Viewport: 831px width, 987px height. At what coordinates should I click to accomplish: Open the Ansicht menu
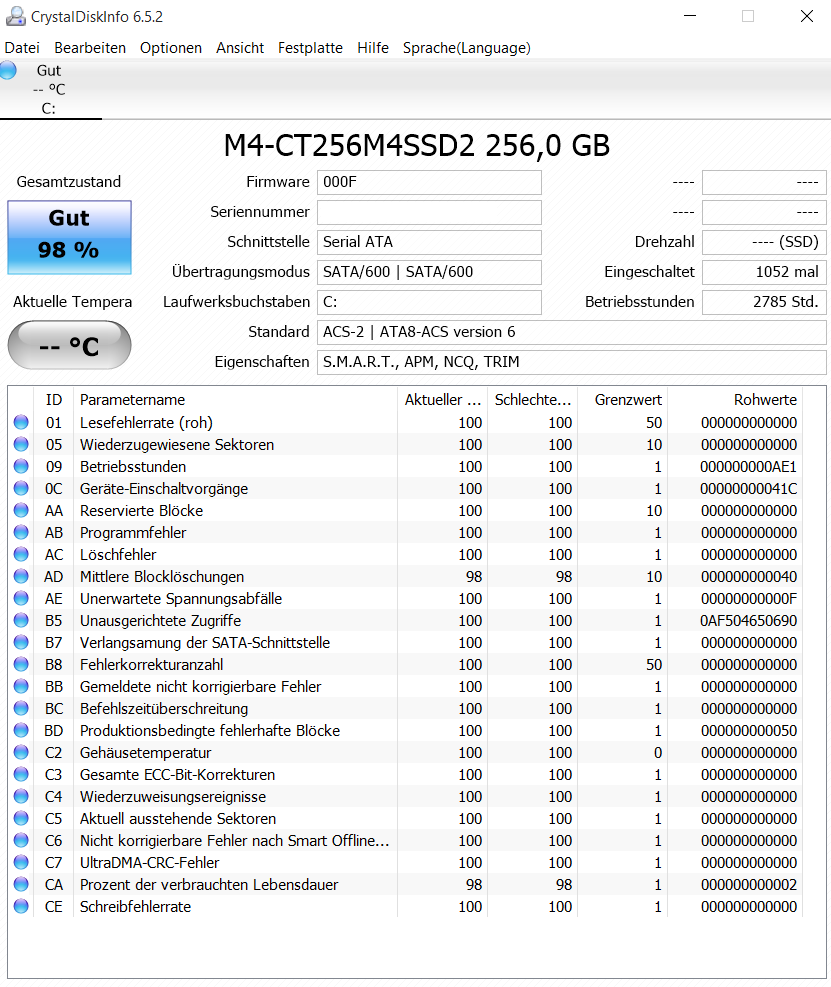point(240,48)
